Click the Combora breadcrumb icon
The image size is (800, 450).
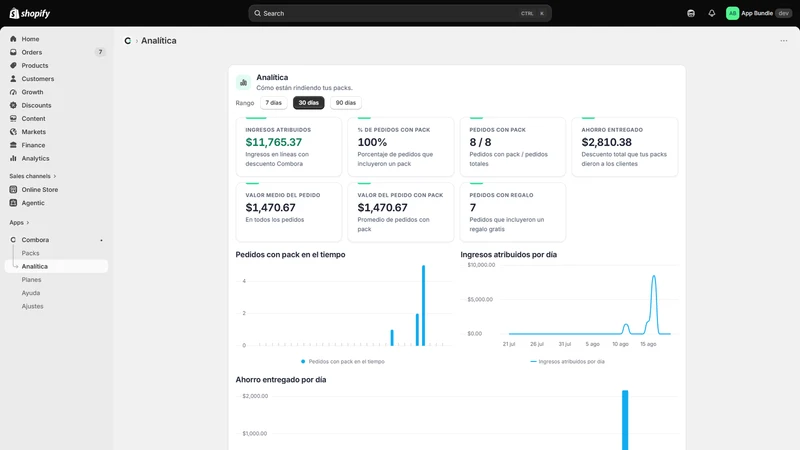click(128, 41)
